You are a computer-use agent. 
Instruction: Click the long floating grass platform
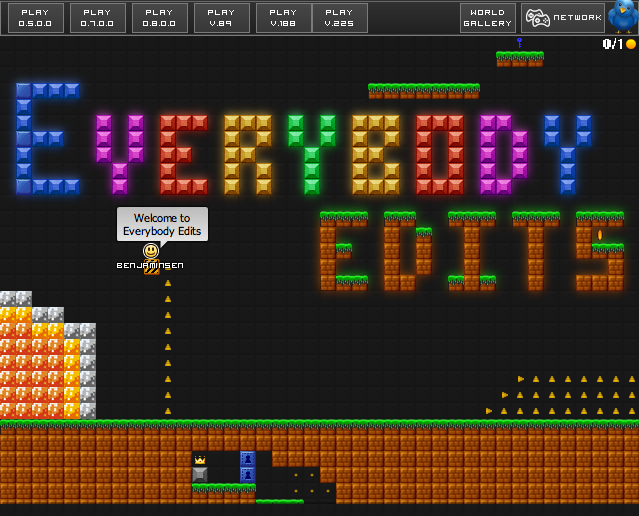click(x=424, y=91)
